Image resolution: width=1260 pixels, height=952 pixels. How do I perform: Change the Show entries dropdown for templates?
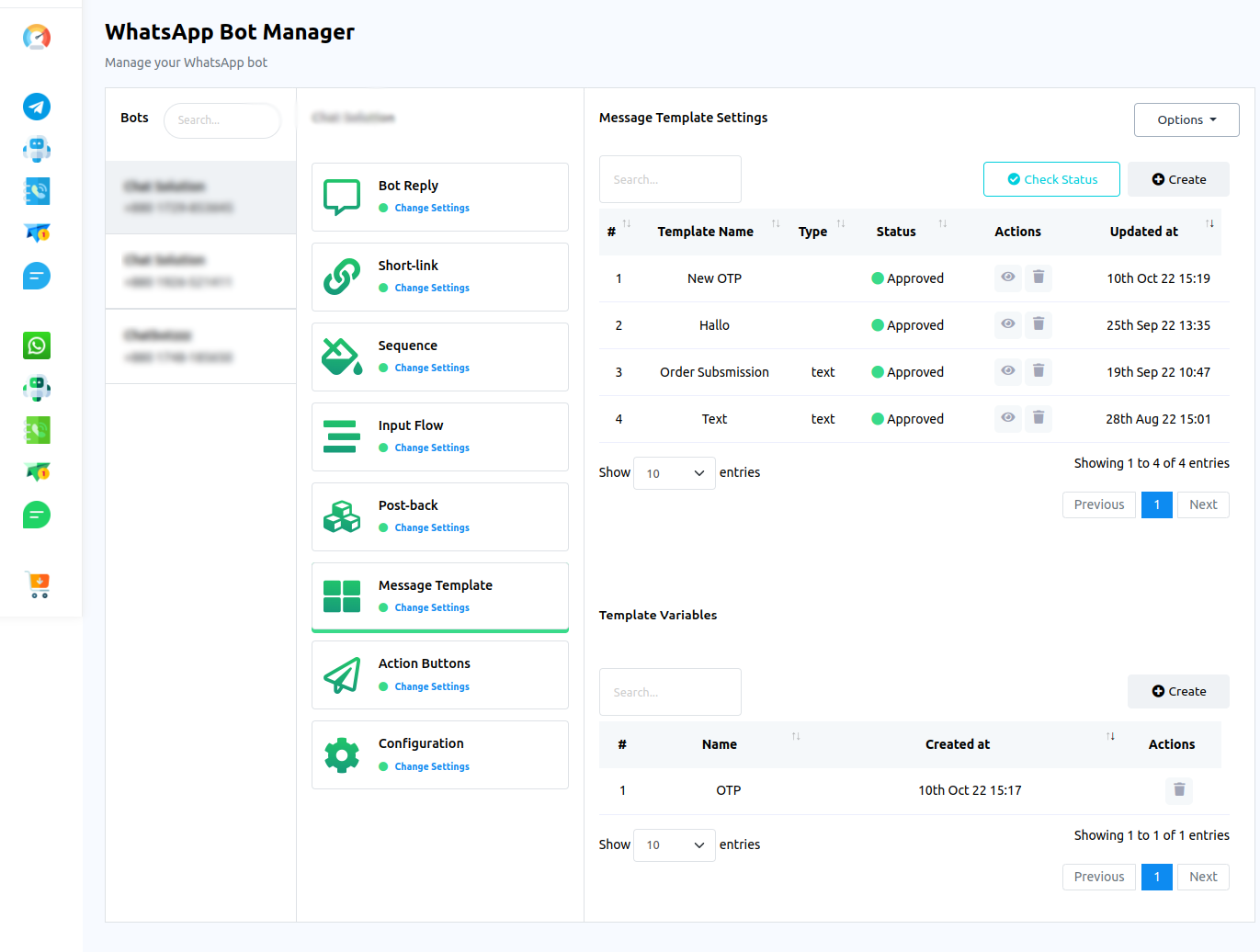674,472
